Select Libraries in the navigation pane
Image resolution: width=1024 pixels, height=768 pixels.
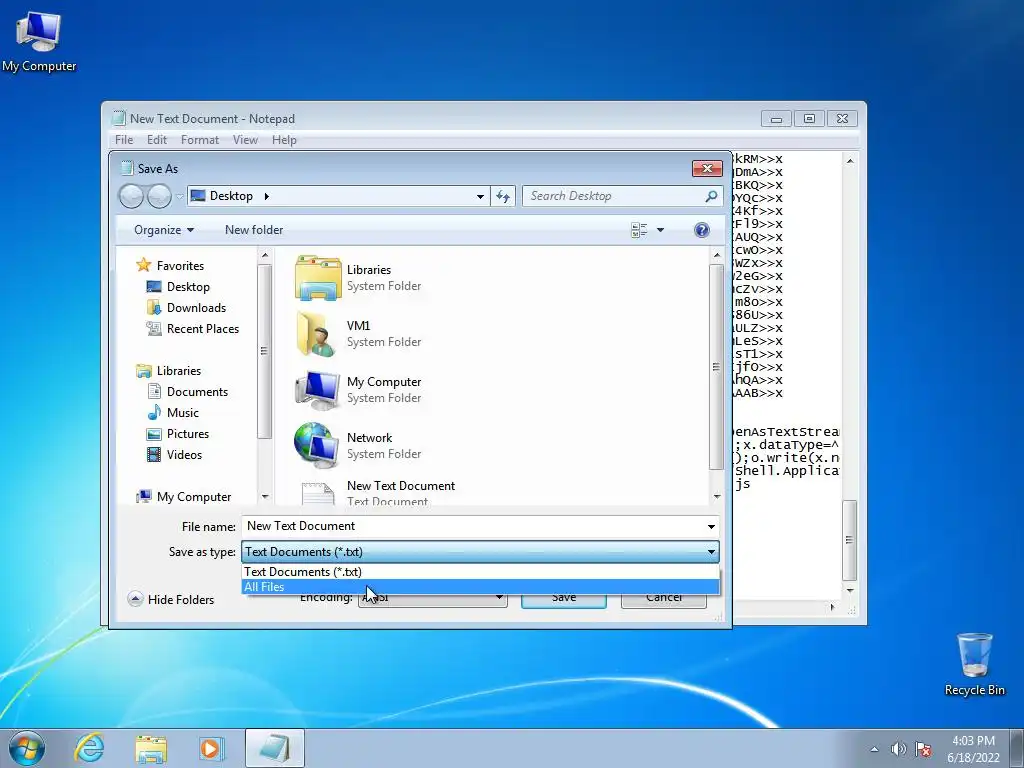(x=178, y=370)
